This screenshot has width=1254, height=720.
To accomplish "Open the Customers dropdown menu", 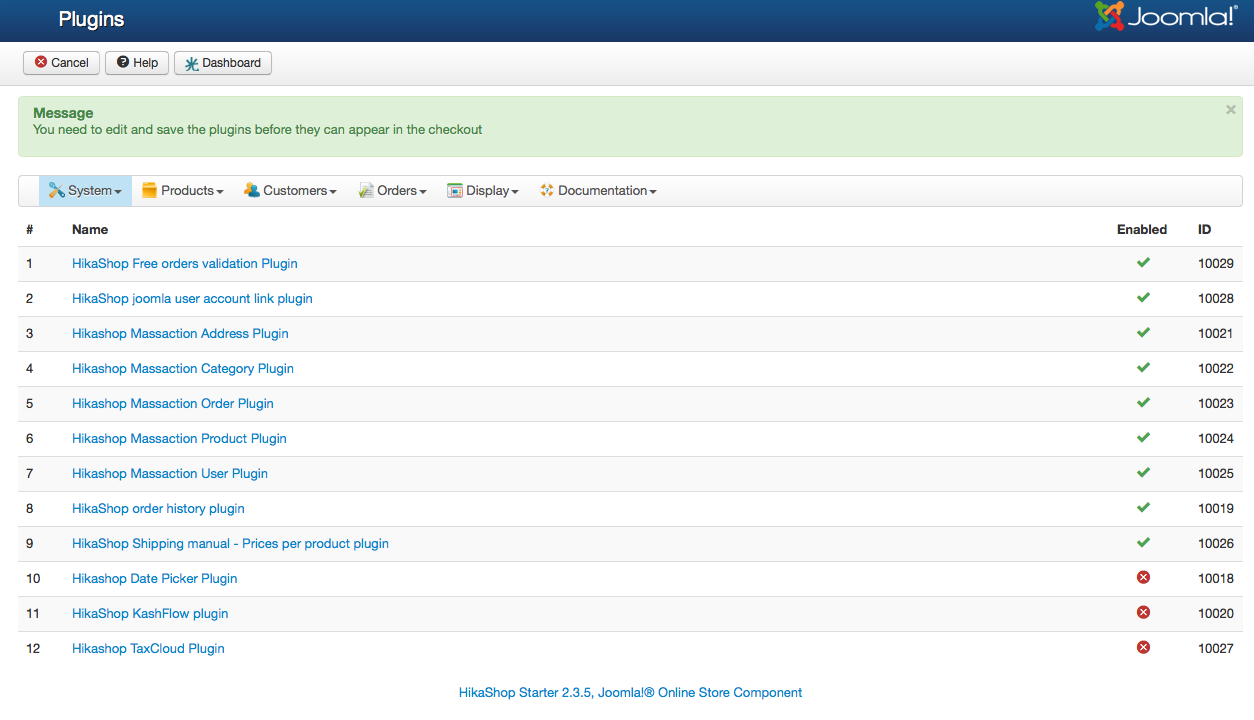I will (x=290, y=191).
